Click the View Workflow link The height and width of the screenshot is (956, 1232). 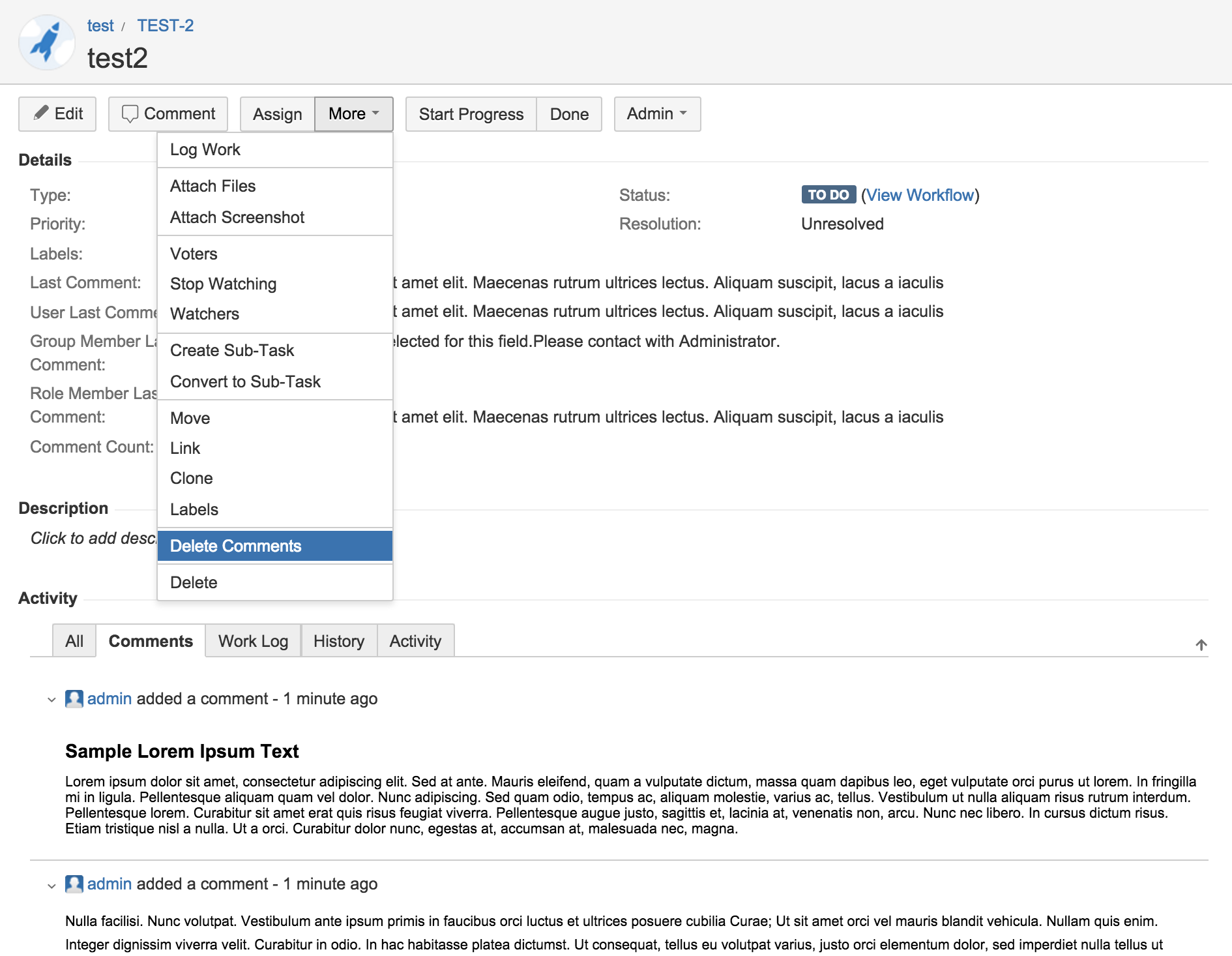coord(920,195)
